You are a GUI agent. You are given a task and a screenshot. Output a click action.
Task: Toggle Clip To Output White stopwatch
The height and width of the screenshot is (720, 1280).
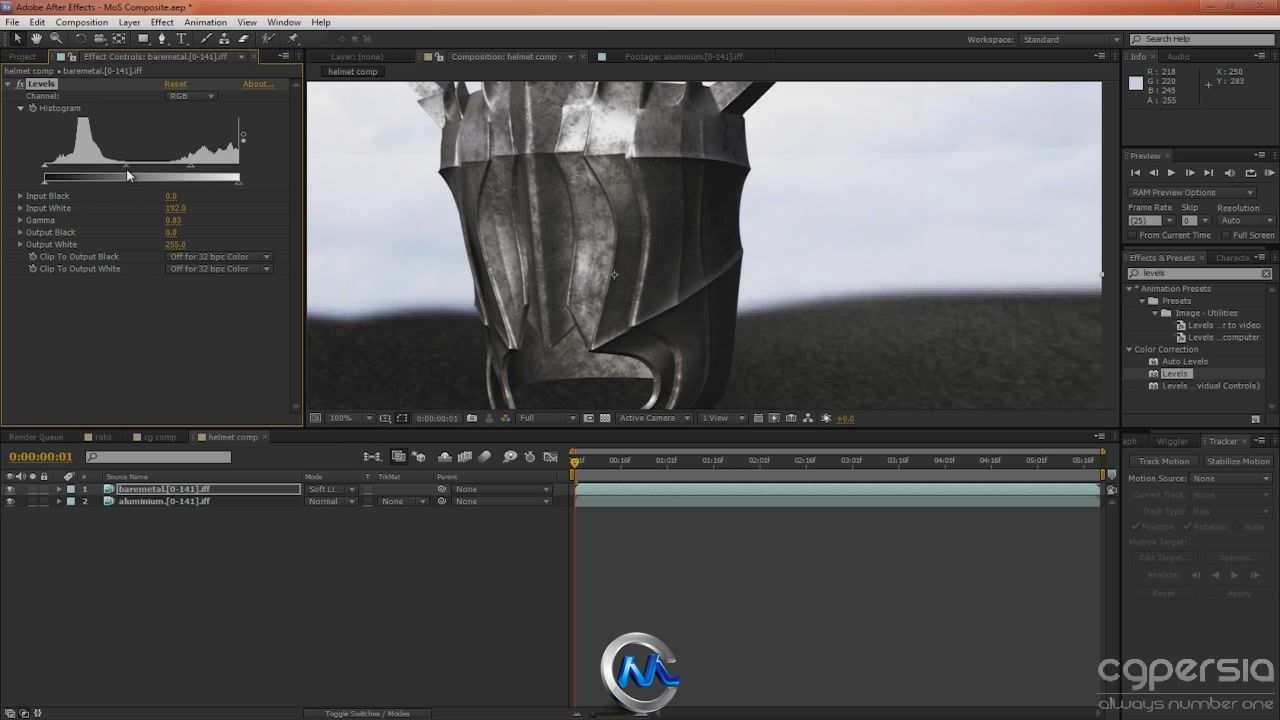point(32,269)
